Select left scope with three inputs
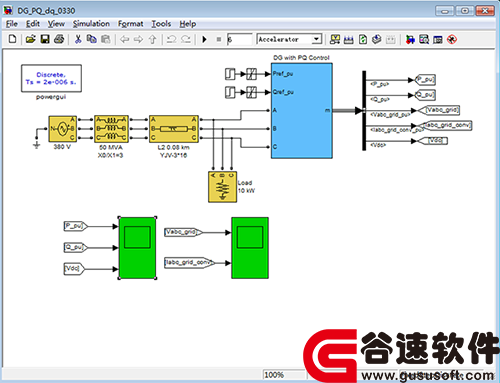Screen dimensions: 500x383 [137, 248]
